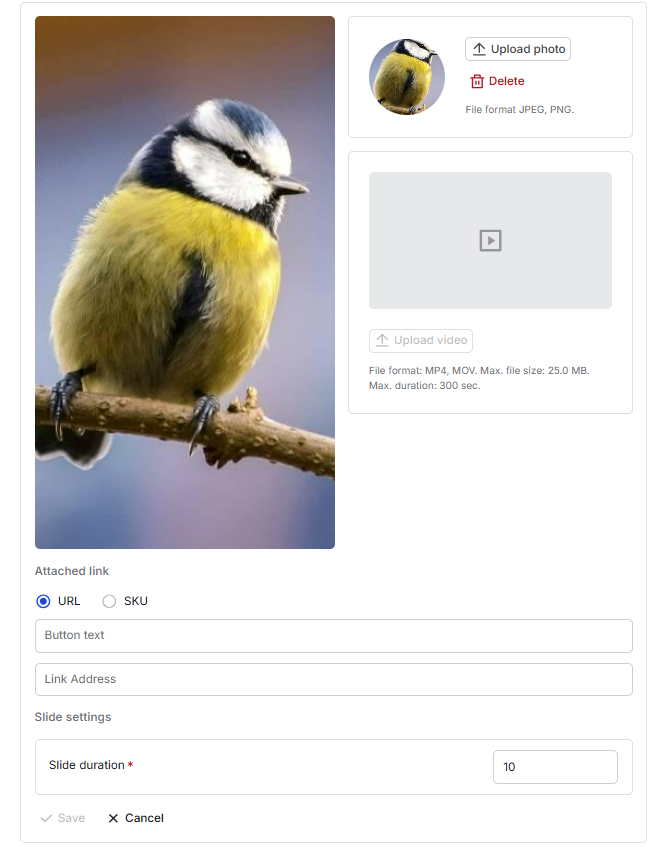This screenshot has height=847, width=656.
Task: Click the Cancel button text
Action: 144,818
